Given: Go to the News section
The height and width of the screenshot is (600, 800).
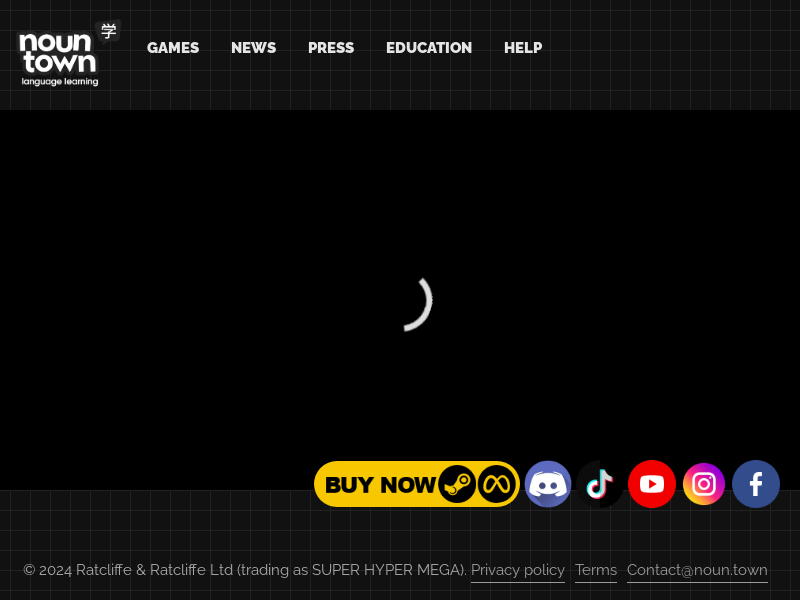Looking at the screenshot, I should point(253,48).
